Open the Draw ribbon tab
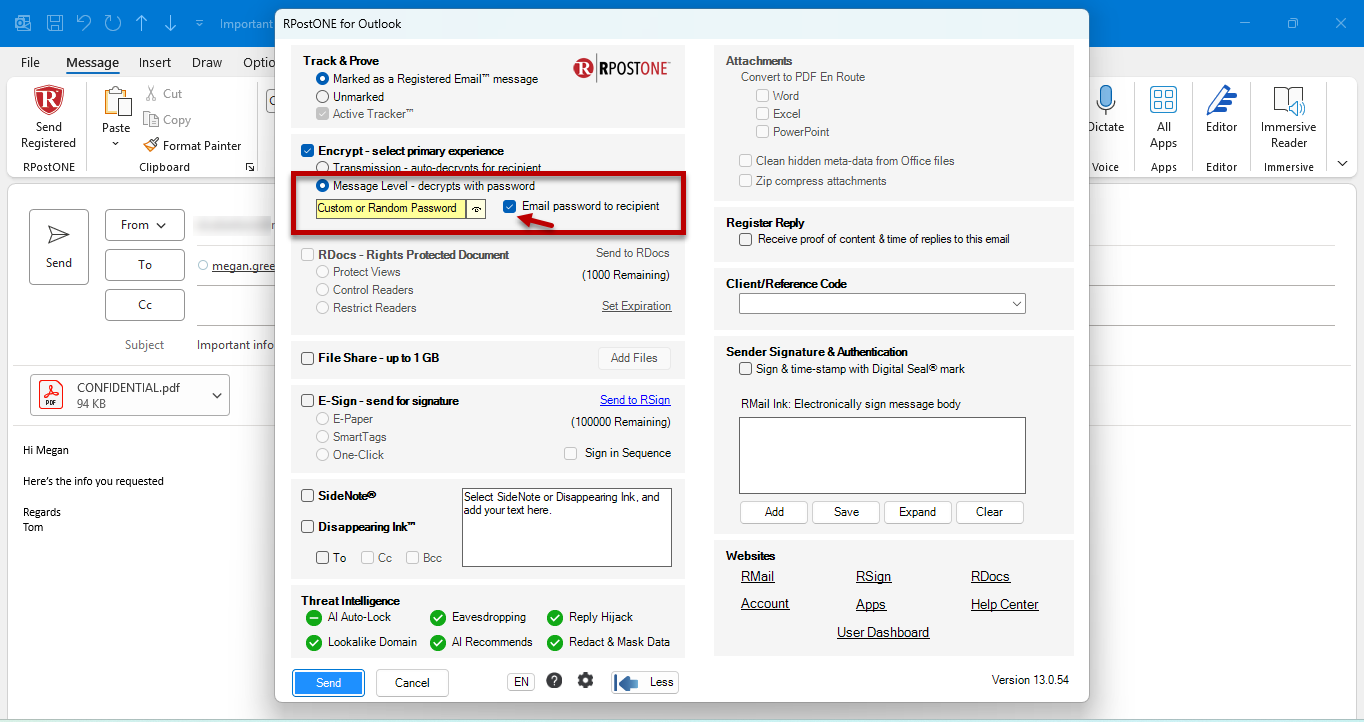Screen dimensions: 1364x722 (x=207, y=62)
